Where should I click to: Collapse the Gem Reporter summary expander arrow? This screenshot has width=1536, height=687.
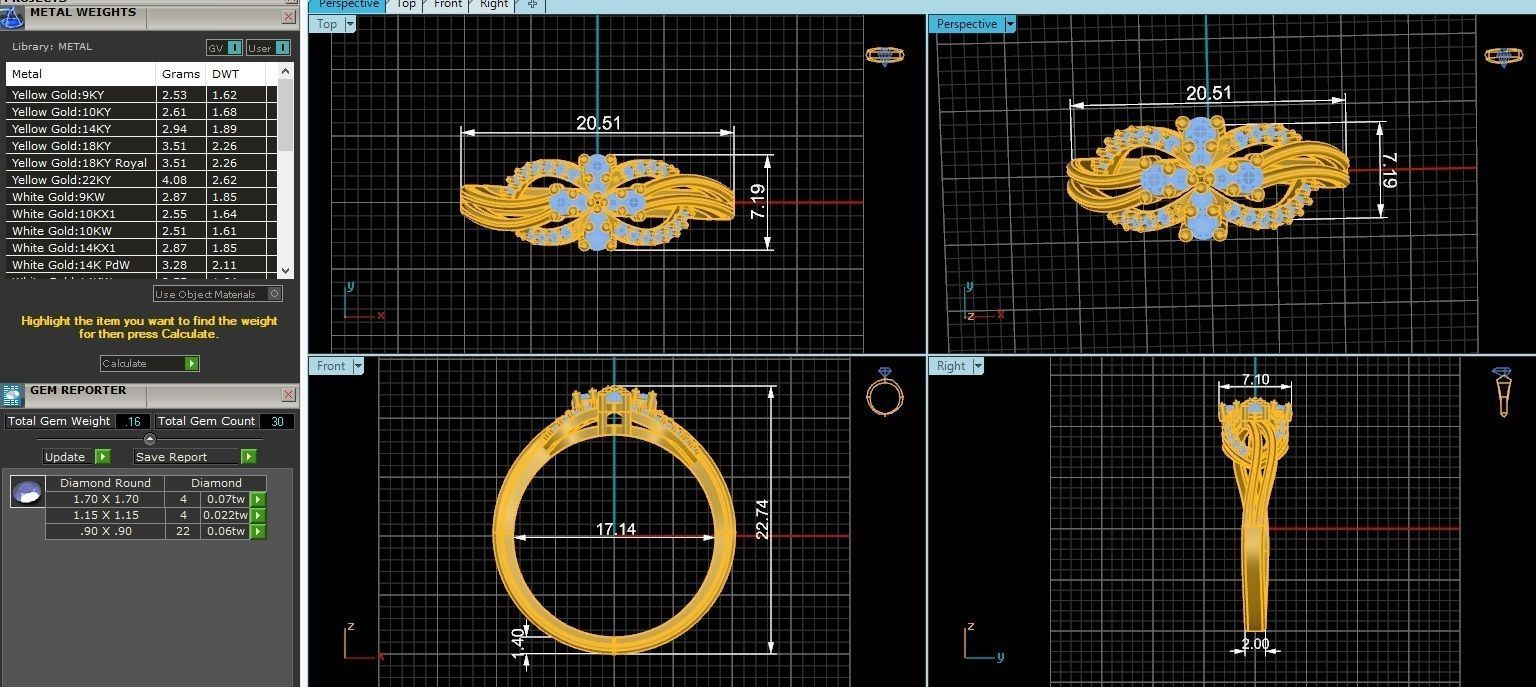[x=150, y=439]
